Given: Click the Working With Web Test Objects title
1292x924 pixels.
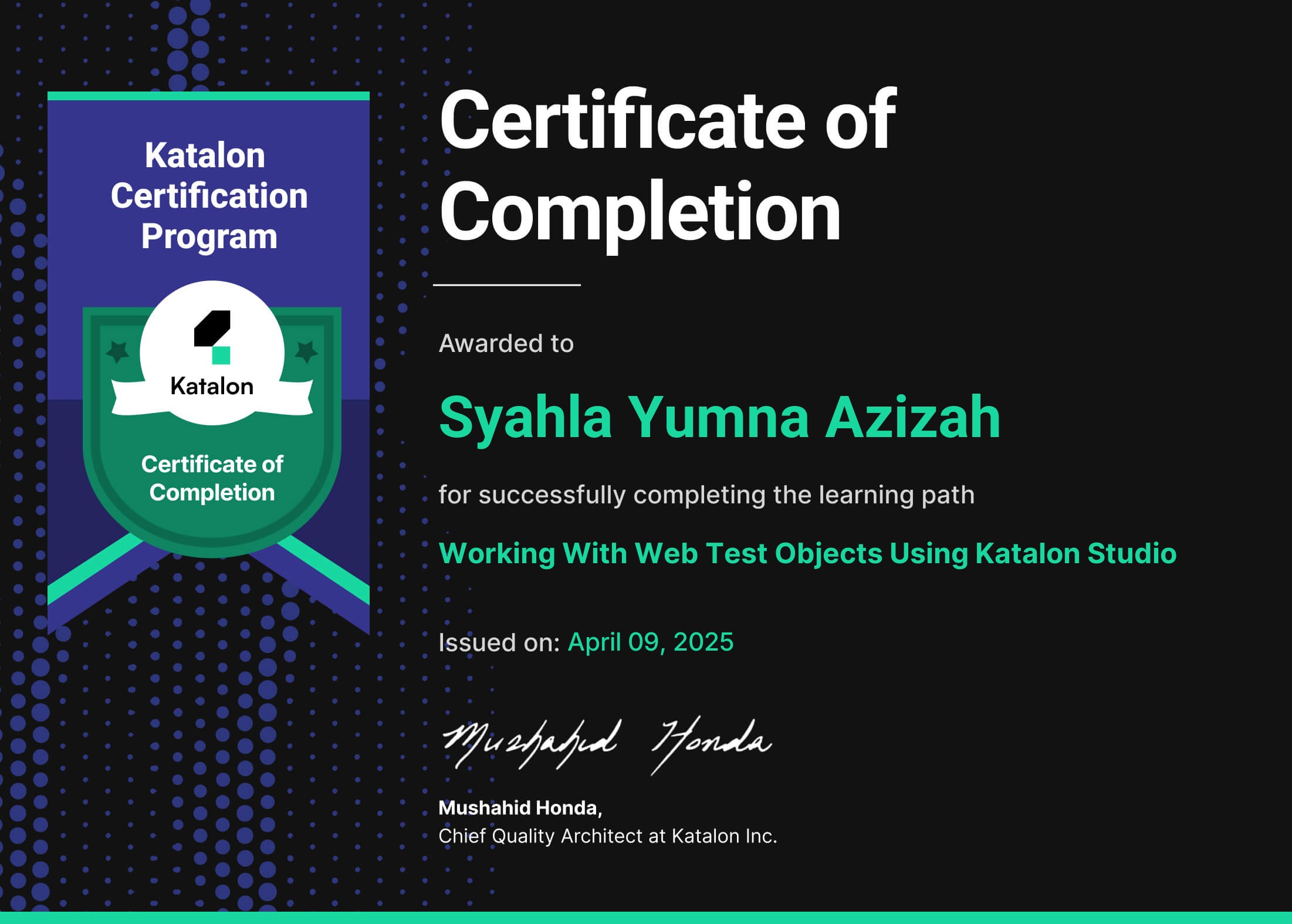Looking at the screenshot, I should pyautogui.click(x=807, y=553).
